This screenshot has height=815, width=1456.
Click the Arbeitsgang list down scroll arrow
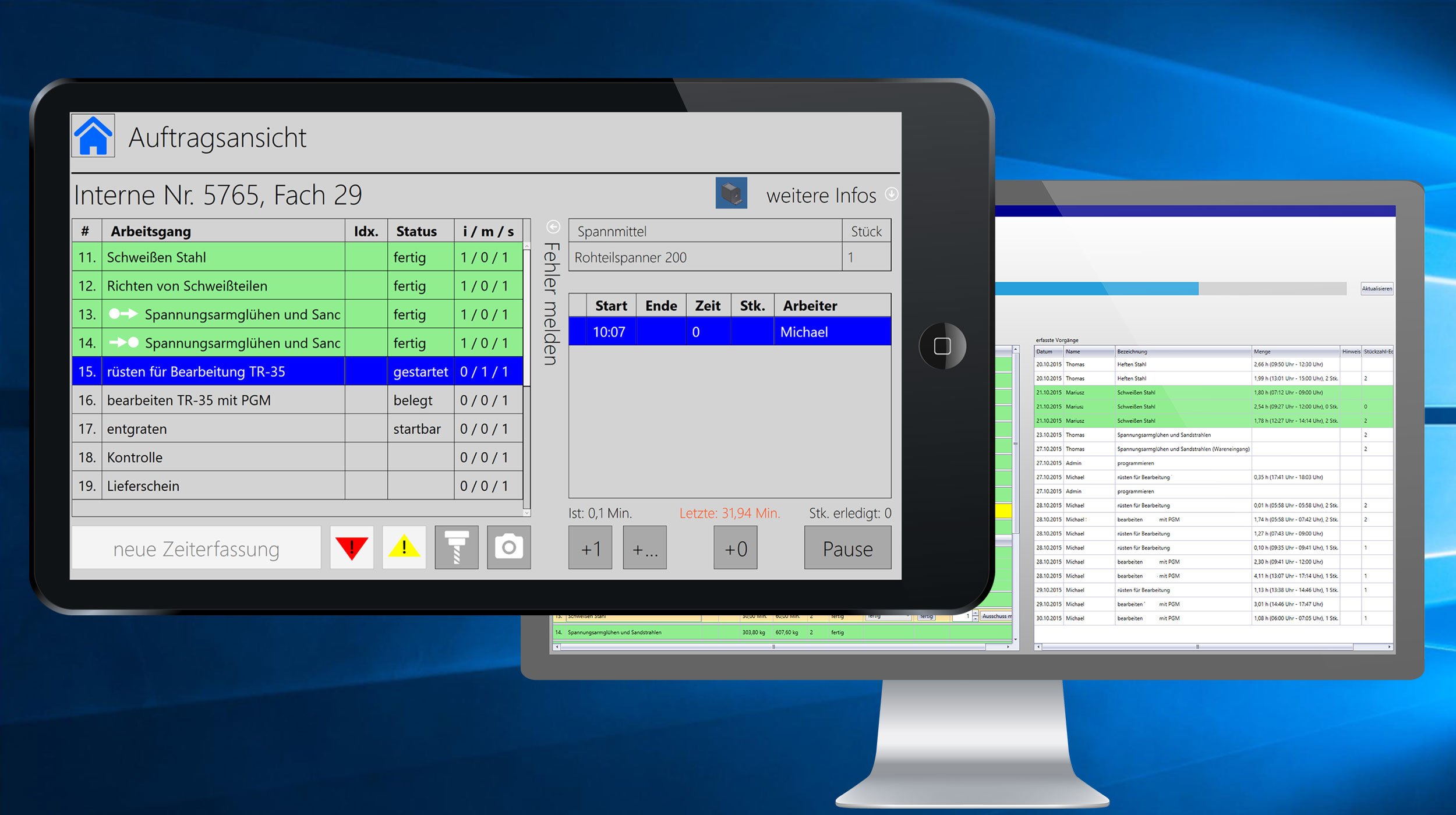coord(526,513)
